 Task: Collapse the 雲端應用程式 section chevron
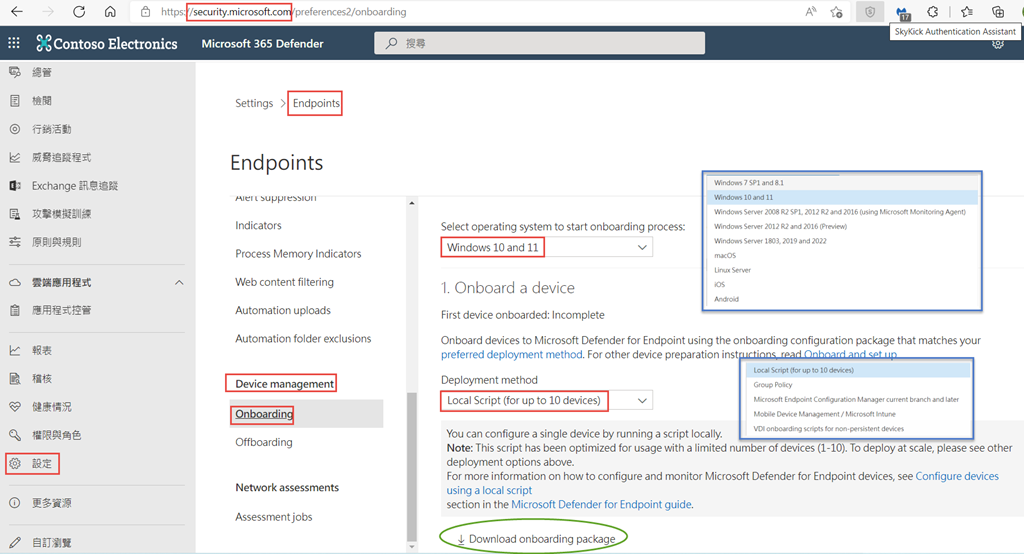(179, 283)
